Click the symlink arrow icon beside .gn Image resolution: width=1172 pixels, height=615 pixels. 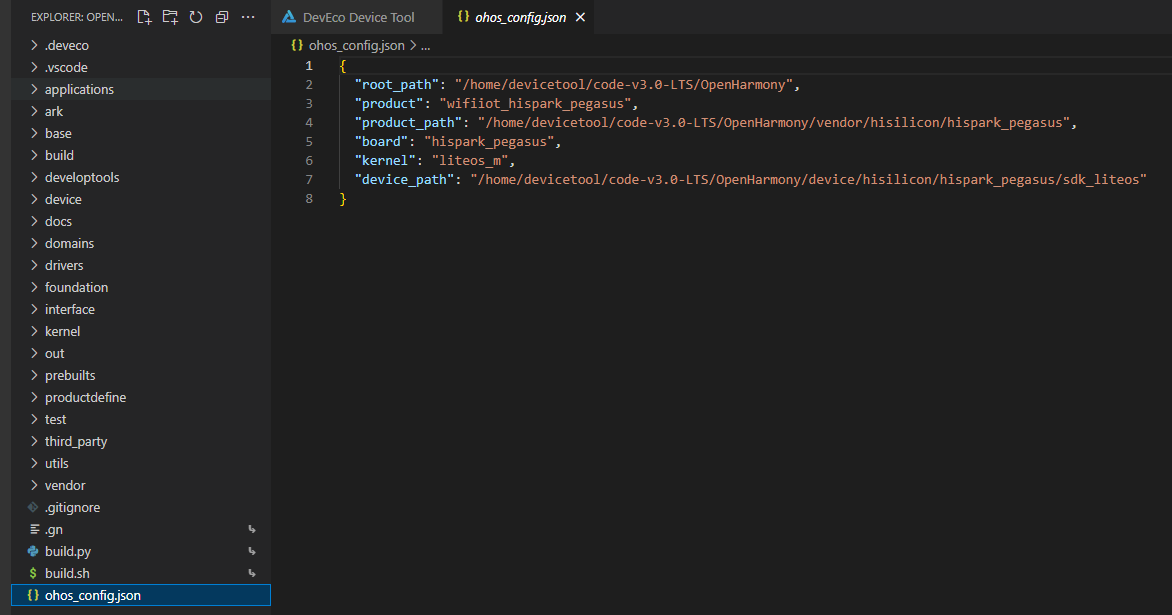252,530
